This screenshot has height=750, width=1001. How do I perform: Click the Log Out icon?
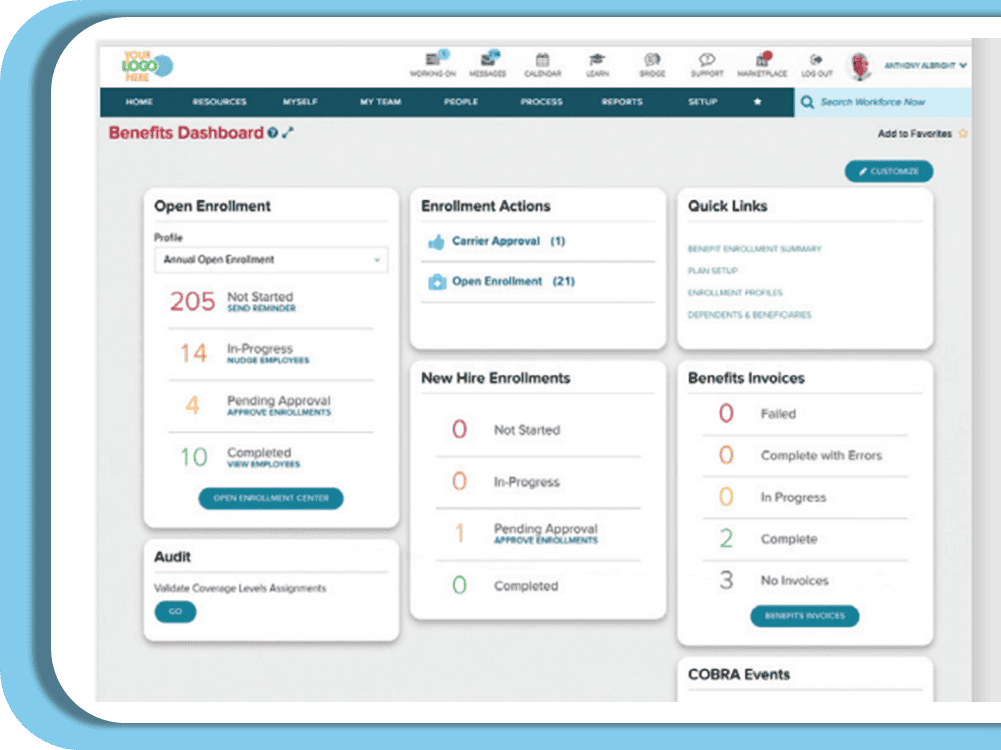pyautogui.click(x=816, y=60)
